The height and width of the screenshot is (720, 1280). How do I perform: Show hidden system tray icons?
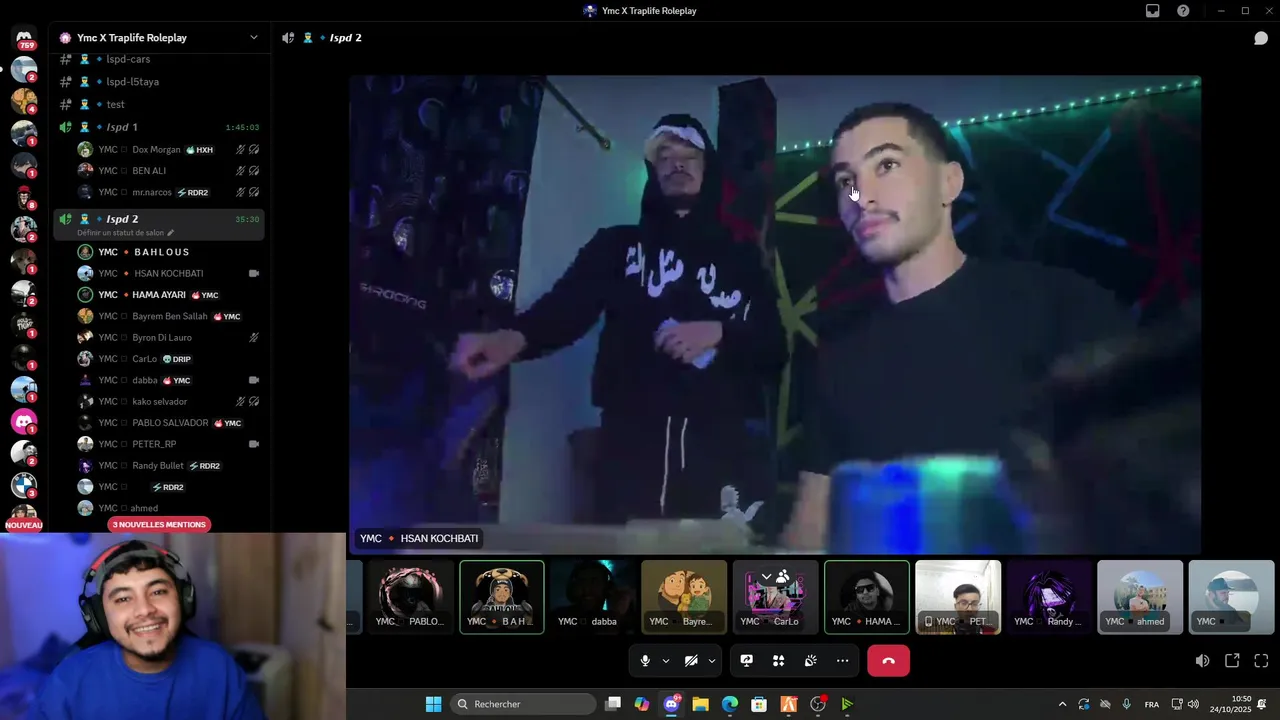(1062, 704)
